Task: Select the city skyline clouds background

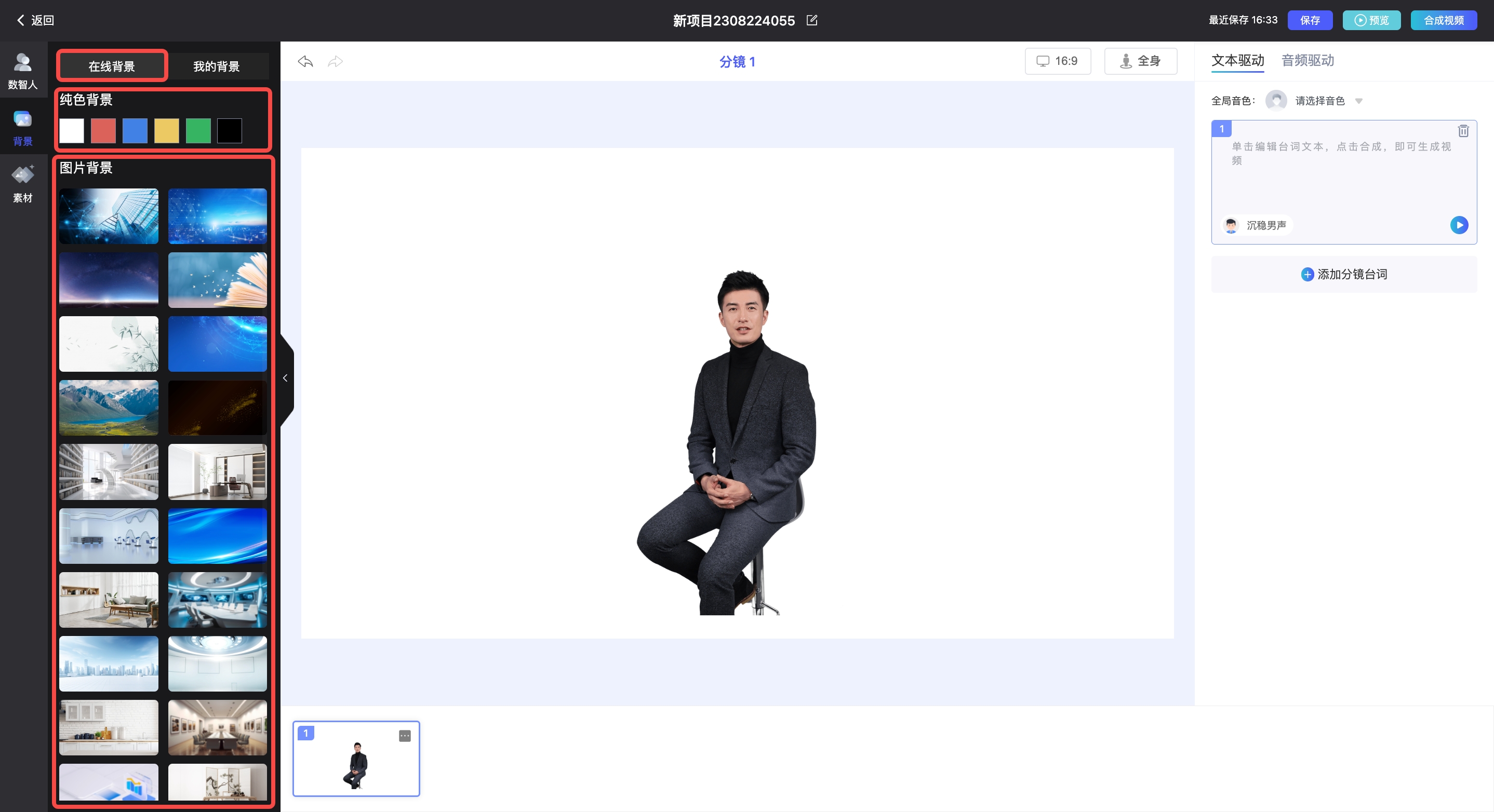Action: [109, 664]
